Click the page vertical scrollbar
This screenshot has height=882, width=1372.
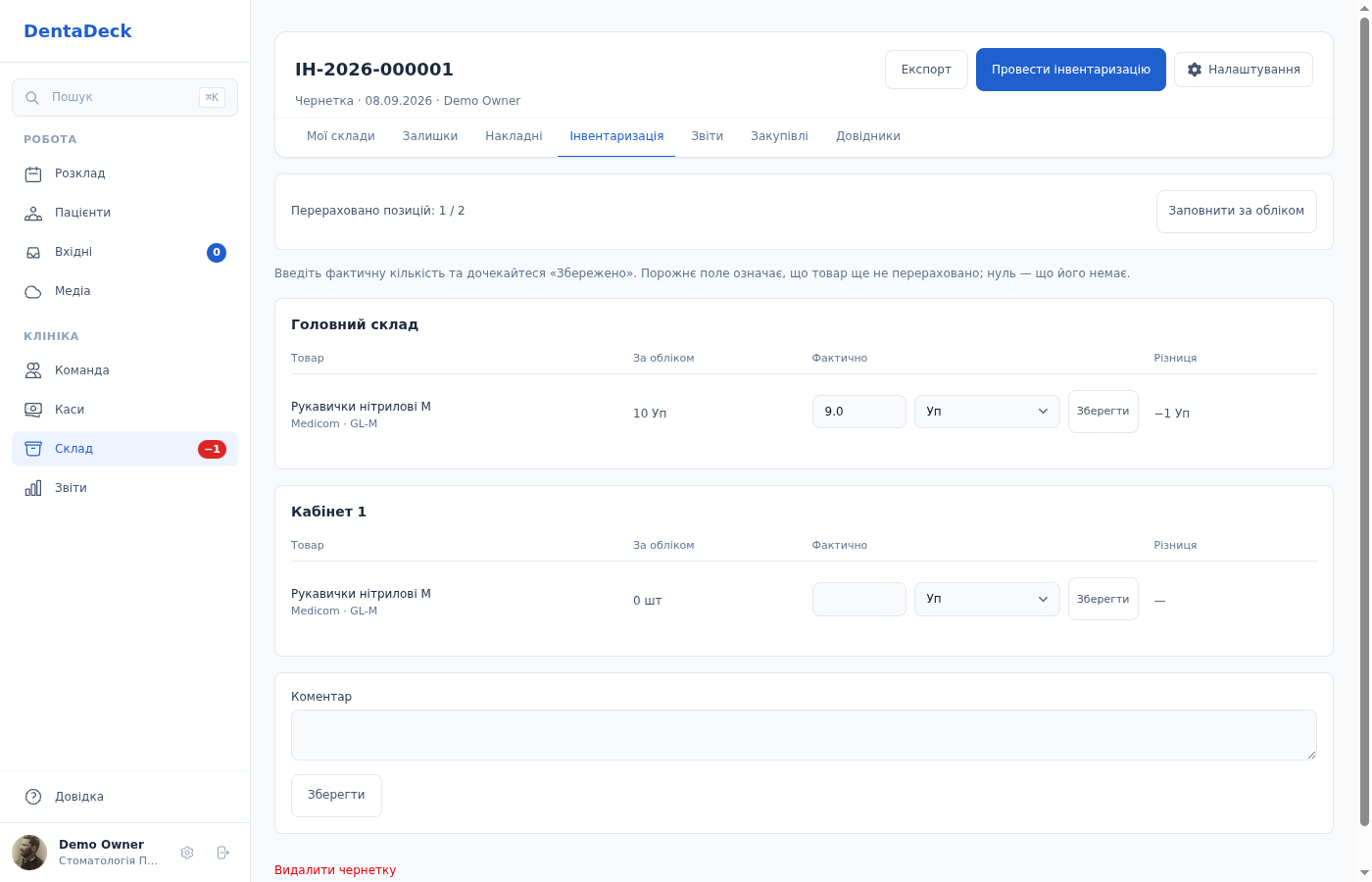point(1364,421)
